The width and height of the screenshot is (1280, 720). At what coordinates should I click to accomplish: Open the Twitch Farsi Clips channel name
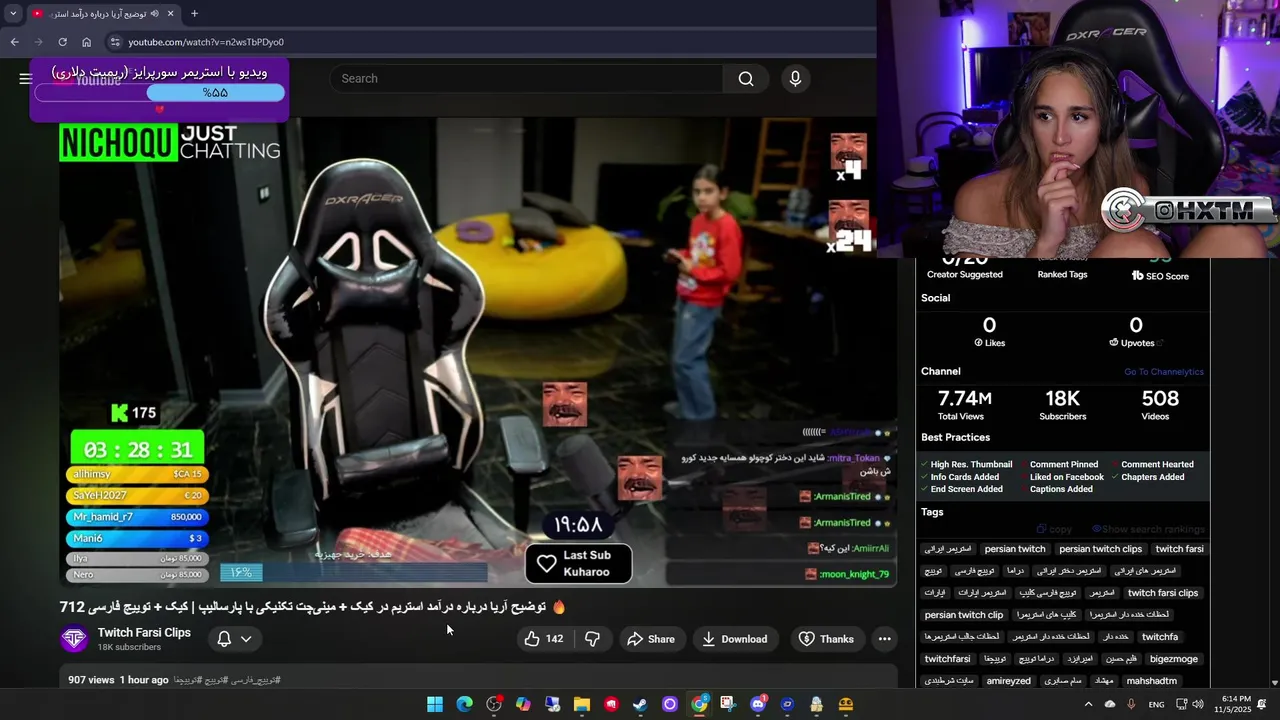click(x=144, y=633)
